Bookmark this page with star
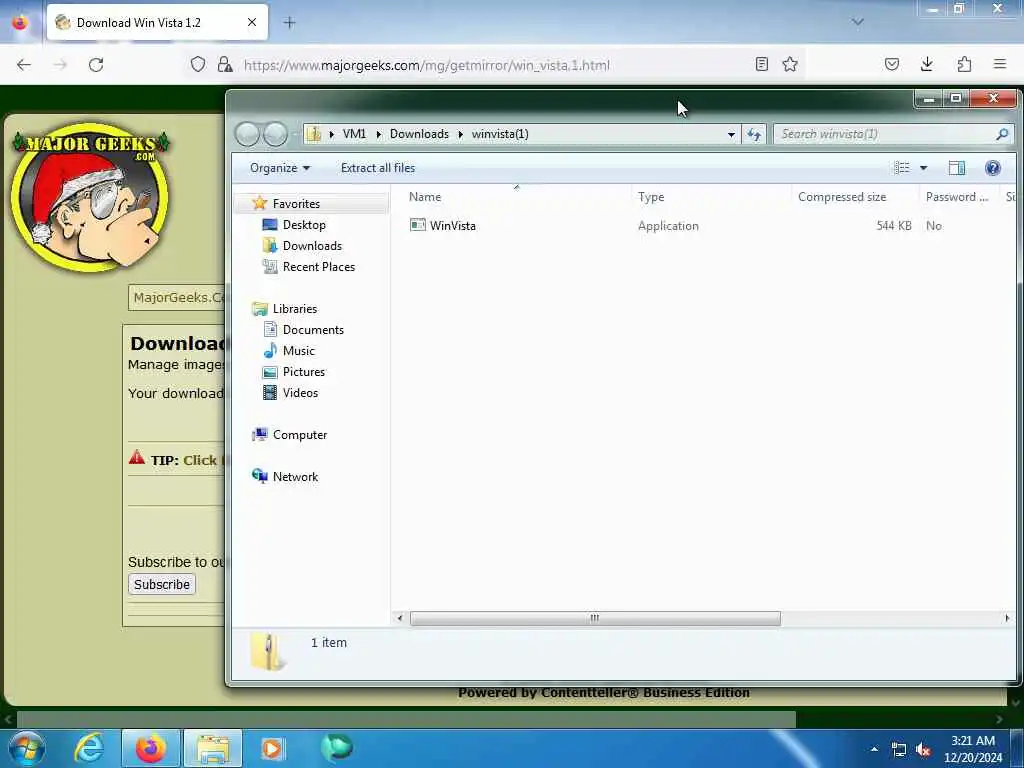1024x768 pixels. coord(790,64)
